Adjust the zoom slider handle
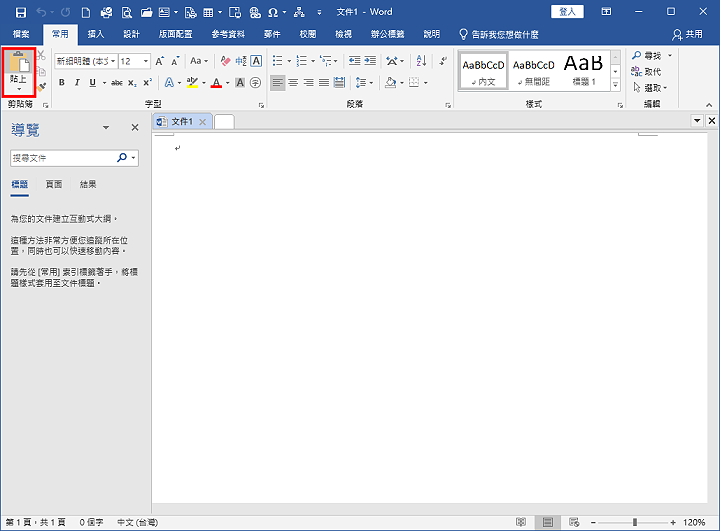This screenshot has height=531, width=720. 635,522
